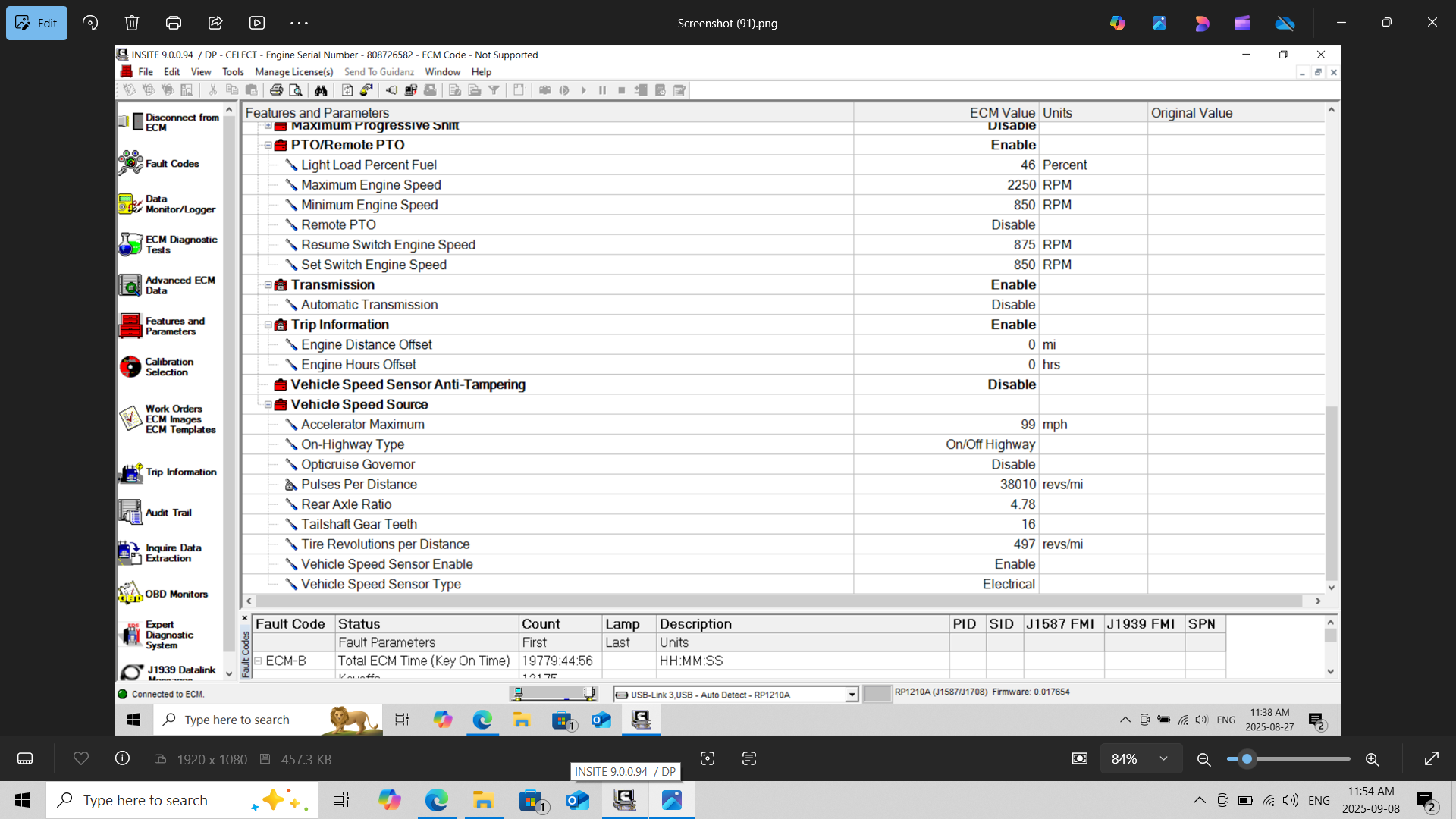Open the Tools menu
The width and height of the screenshot is (1456, 819).
[x=233, y=72]
